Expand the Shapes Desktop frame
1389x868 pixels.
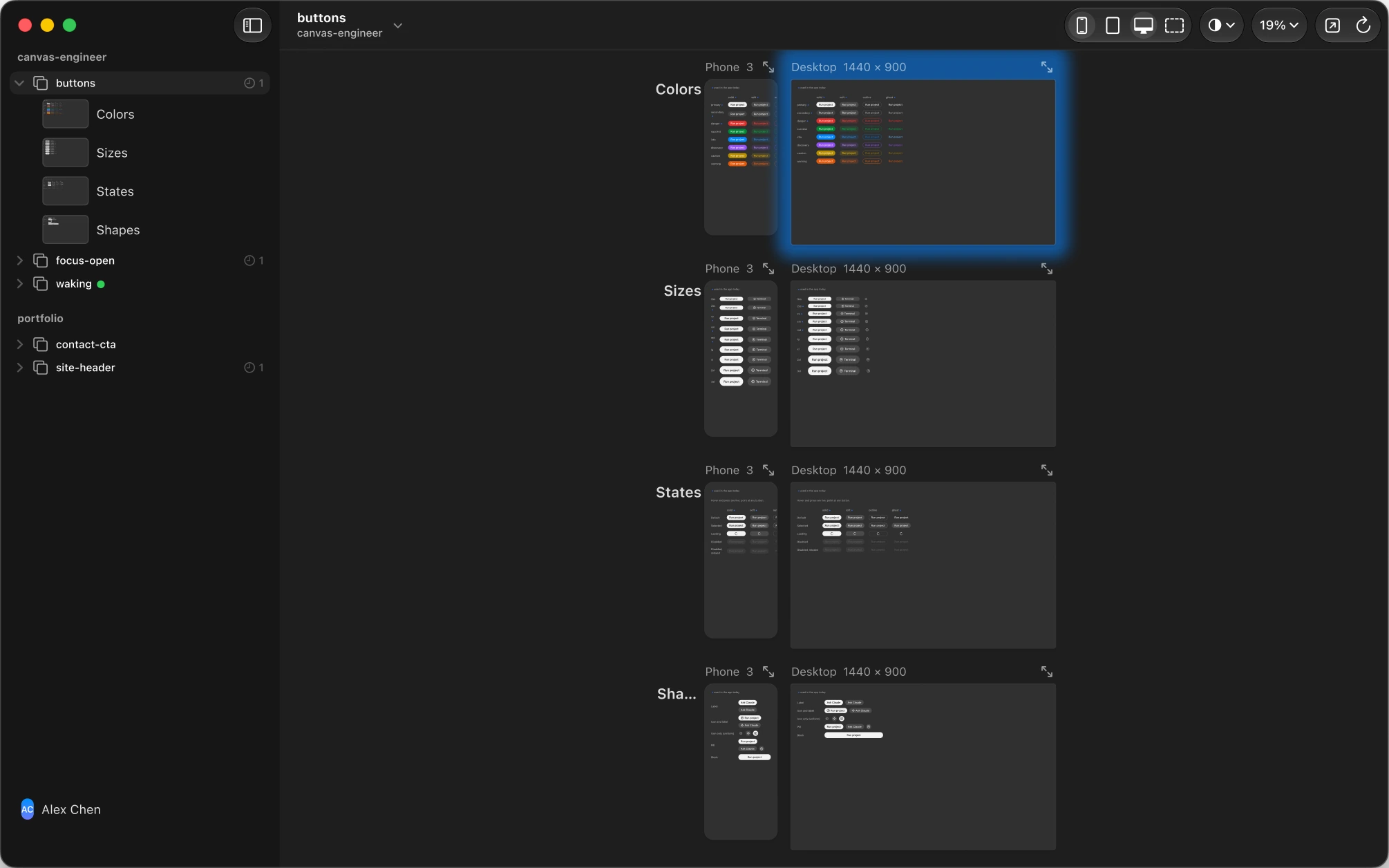[1047, 672]
